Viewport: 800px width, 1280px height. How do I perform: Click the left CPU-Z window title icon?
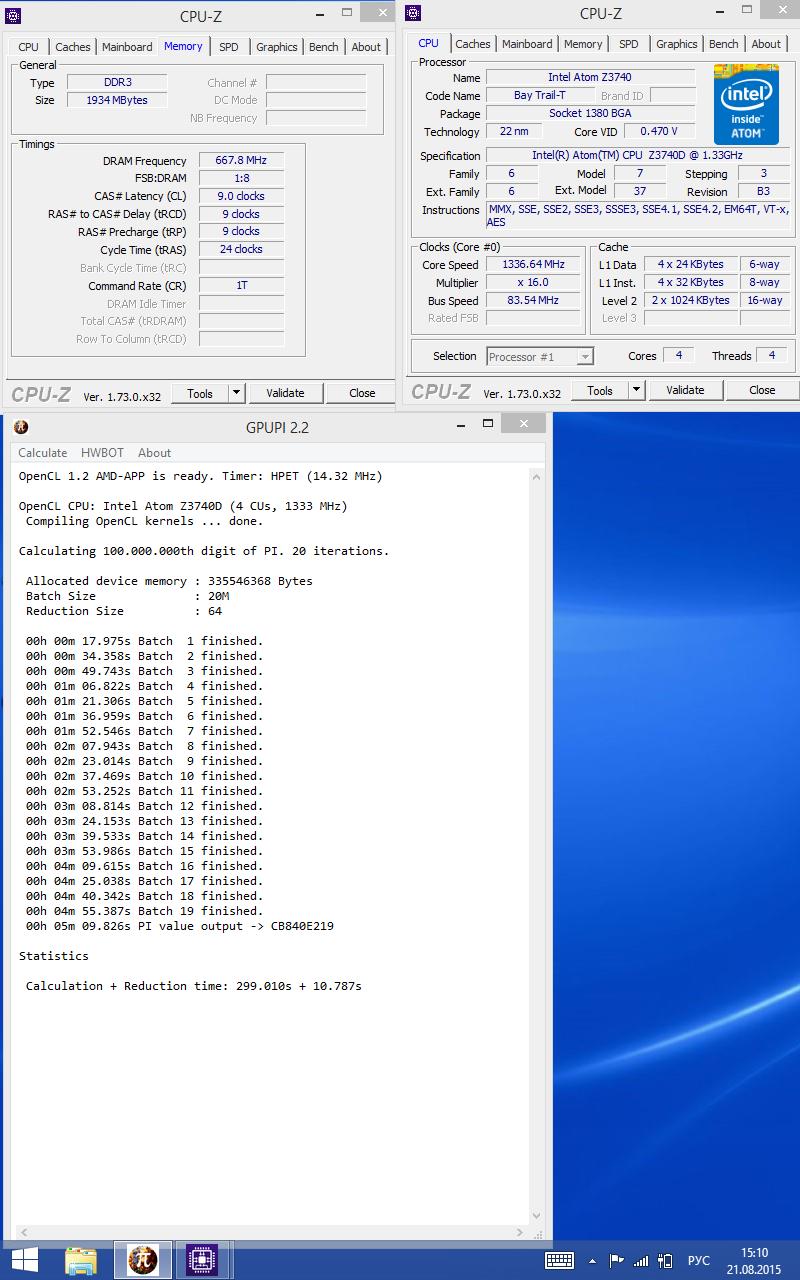(x=14, y=15)
